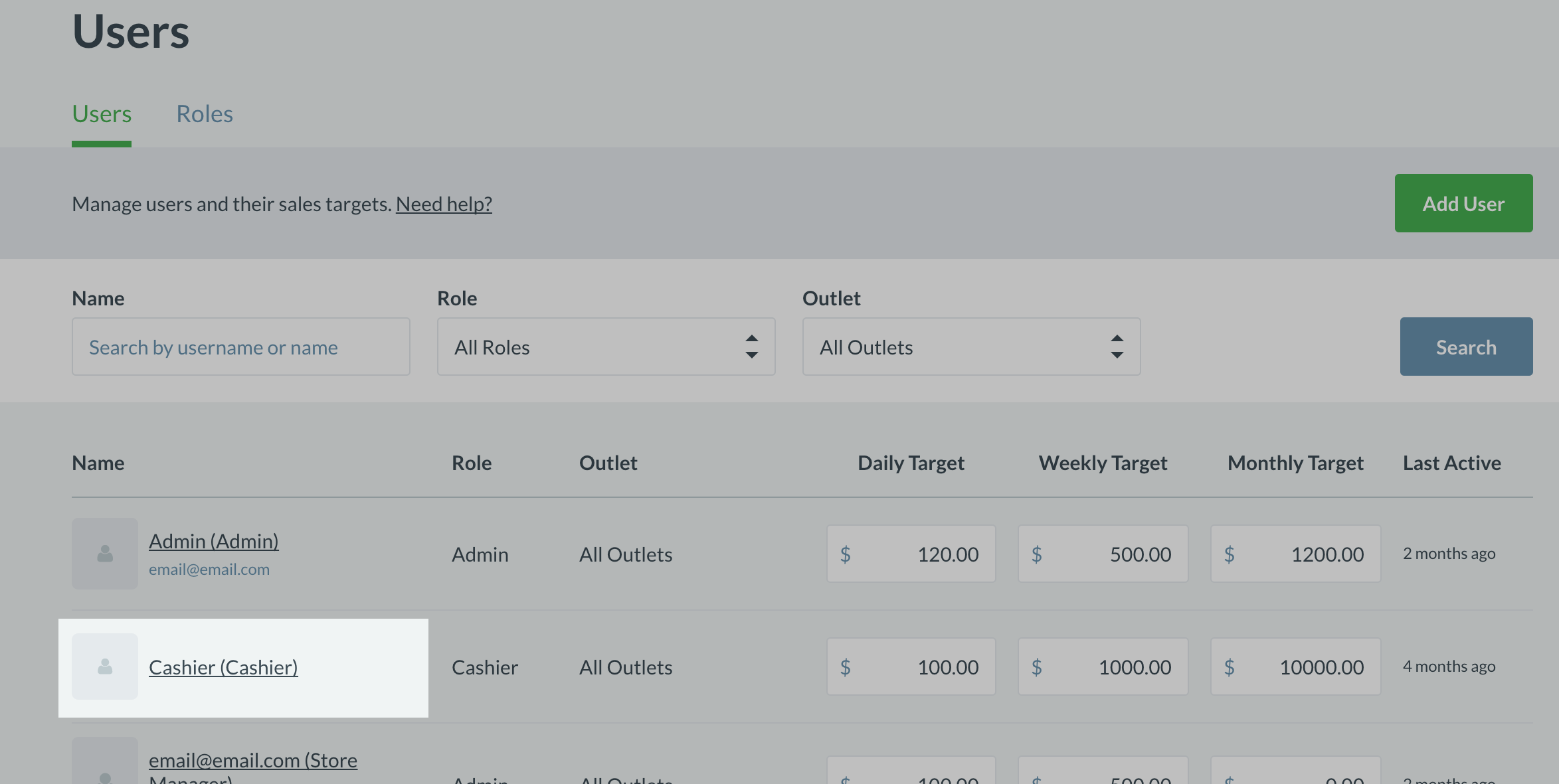Image resolution: width=1559 pixels, height=784 pixels.
Task: Switch to the Roles tab
Action: point(205,114)
